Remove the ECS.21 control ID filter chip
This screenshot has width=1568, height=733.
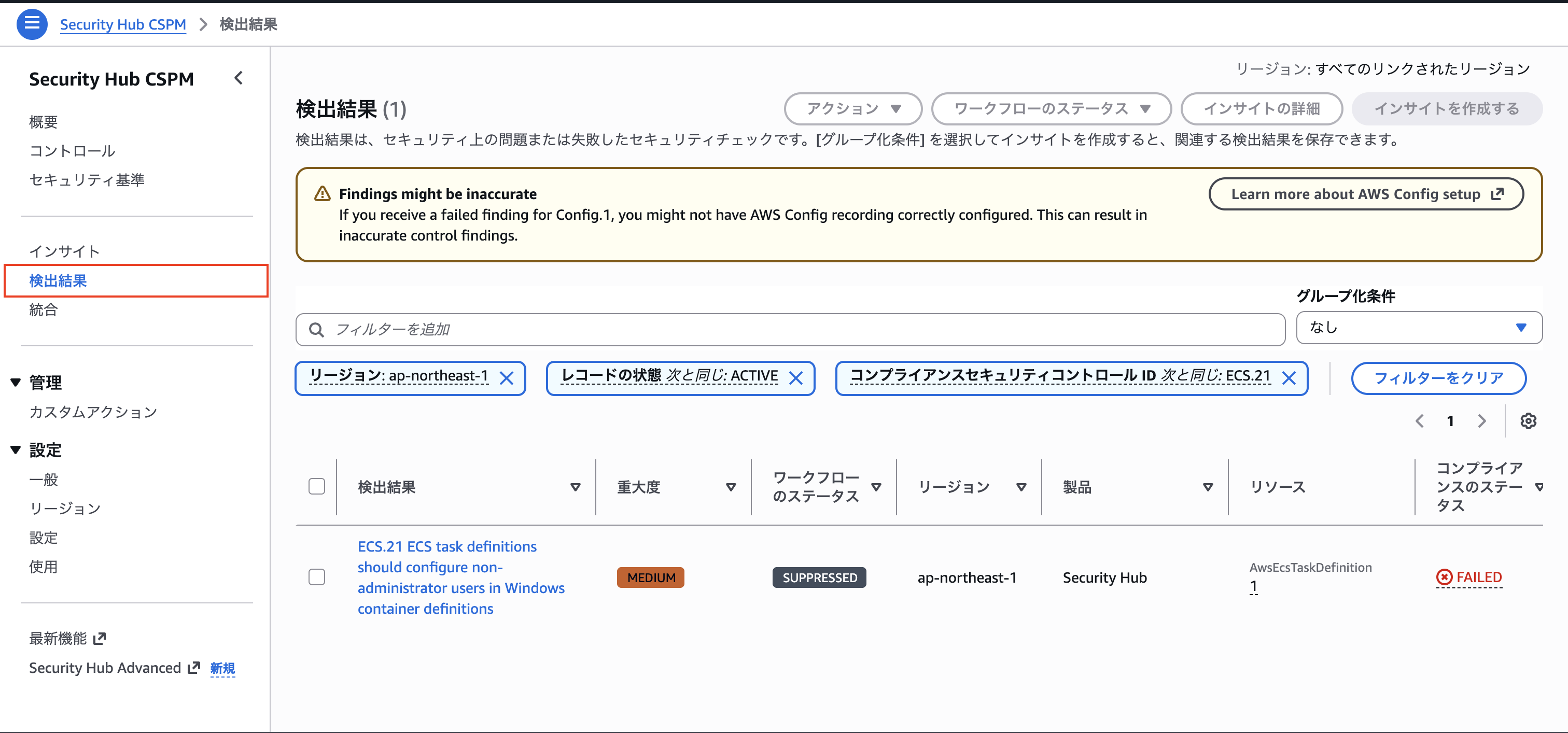1289,378
